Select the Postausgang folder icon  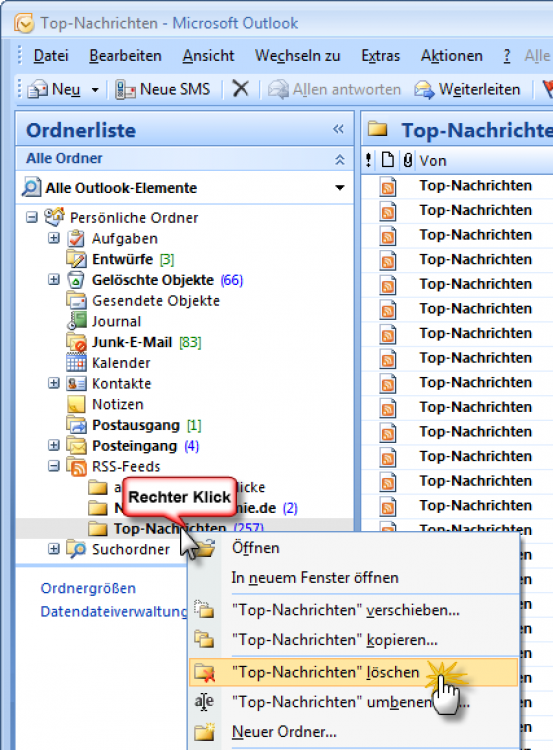coord(76,425)
